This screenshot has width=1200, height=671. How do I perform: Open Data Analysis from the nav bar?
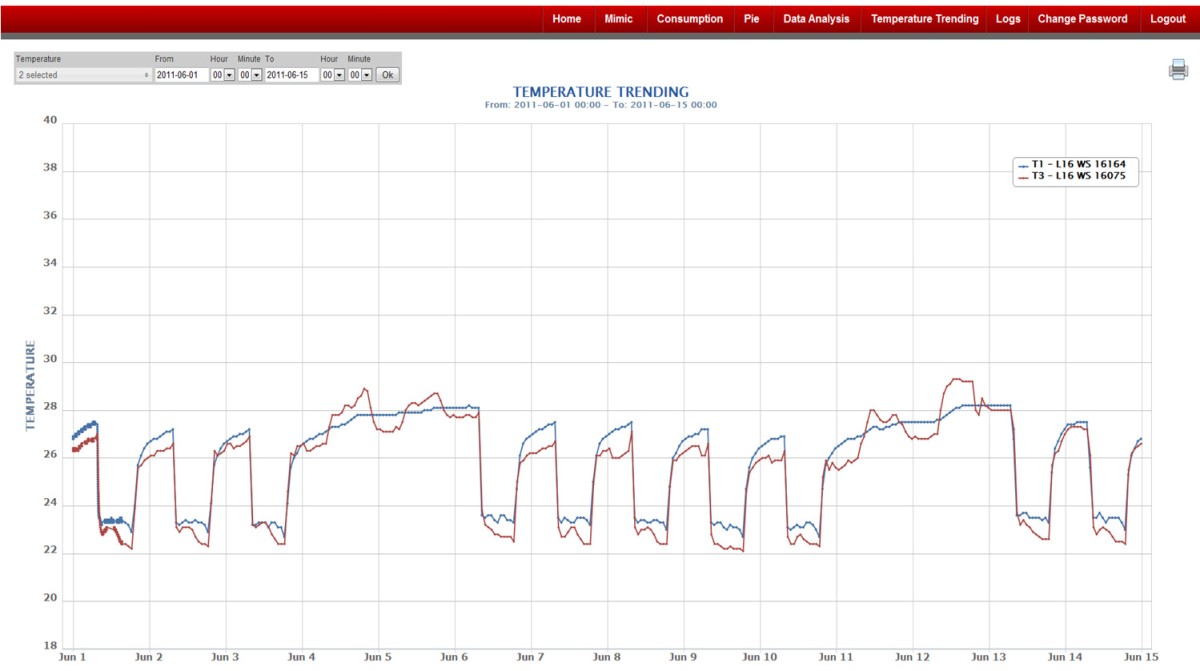click(x=816, y=19)
